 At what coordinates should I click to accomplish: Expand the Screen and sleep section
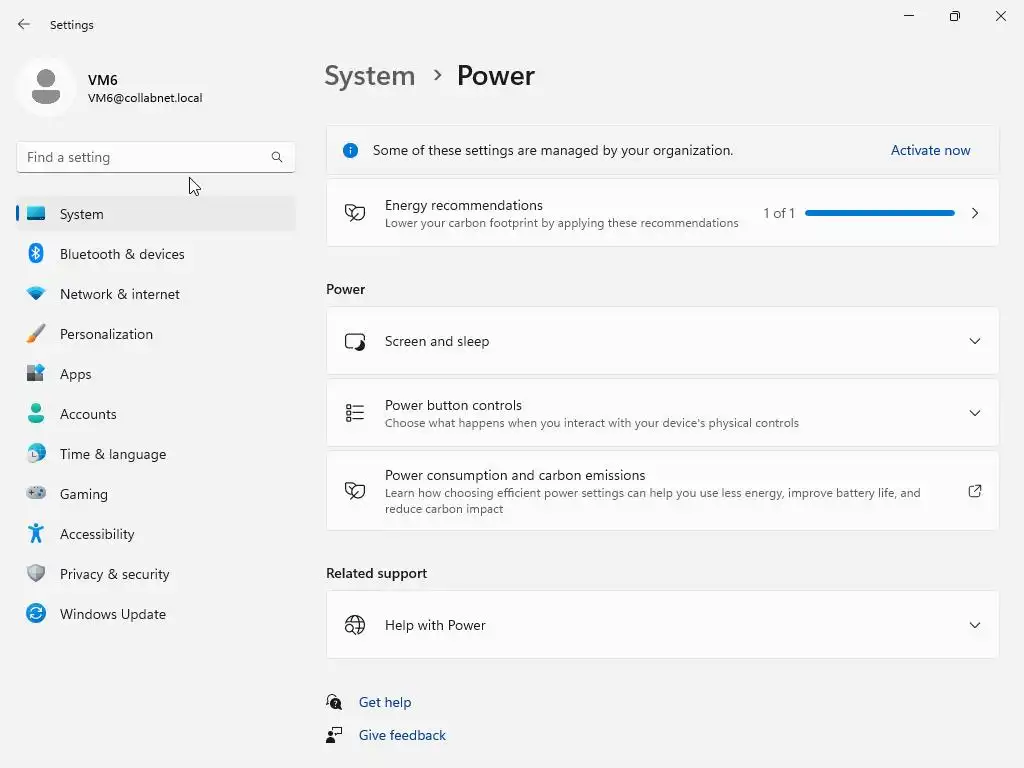(975, 341)
